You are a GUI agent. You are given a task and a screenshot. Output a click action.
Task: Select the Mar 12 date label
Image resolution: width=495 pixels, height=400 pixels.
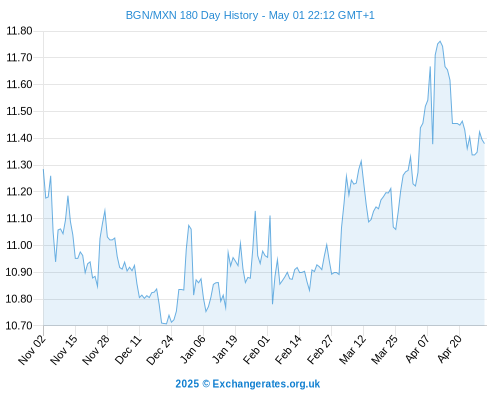pos(352,349)
